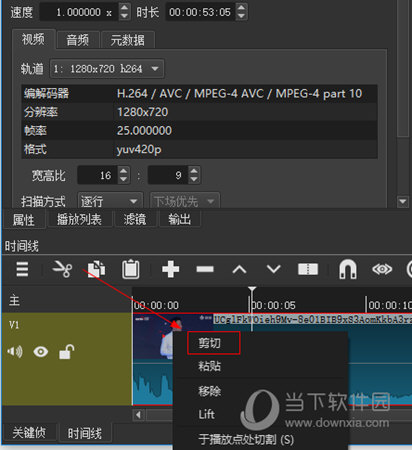Increase aspect ratio height 9
Image resolution: width=412 pixels, height=450 pixels.
click(x=194, y=171)
